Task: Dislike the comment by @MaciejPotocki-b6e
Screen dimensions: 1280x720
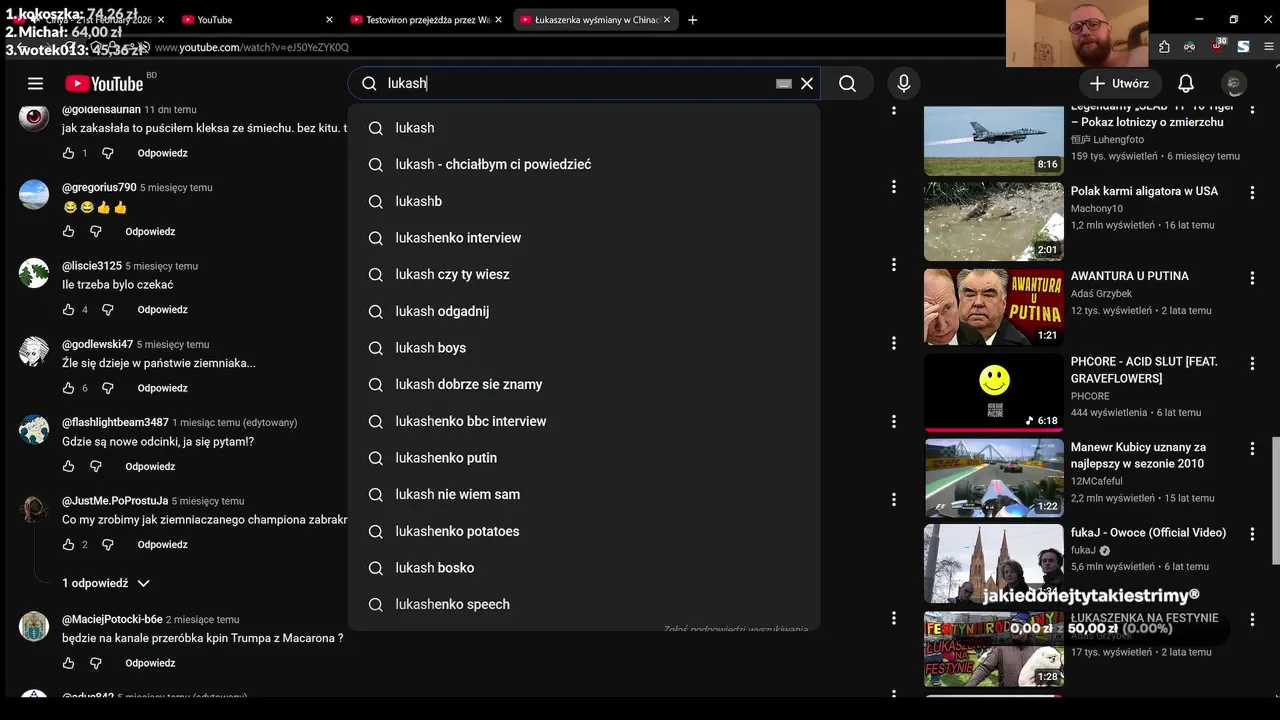Action: [x=96, y=663]
